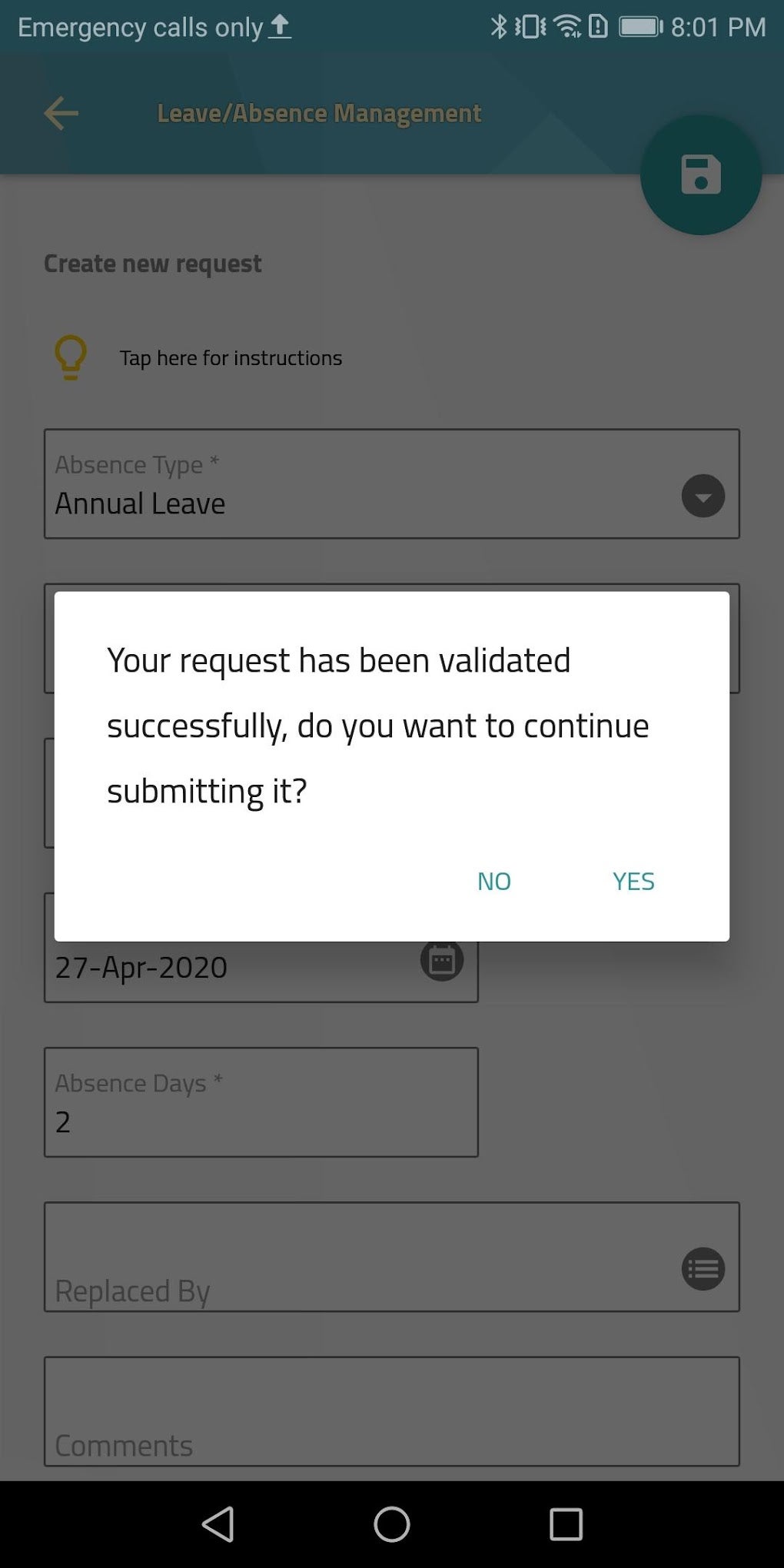Viewport: 784px width, 1568px height.
Task: Tap the Leave/Absence Management title
Action: click(319, 114)
